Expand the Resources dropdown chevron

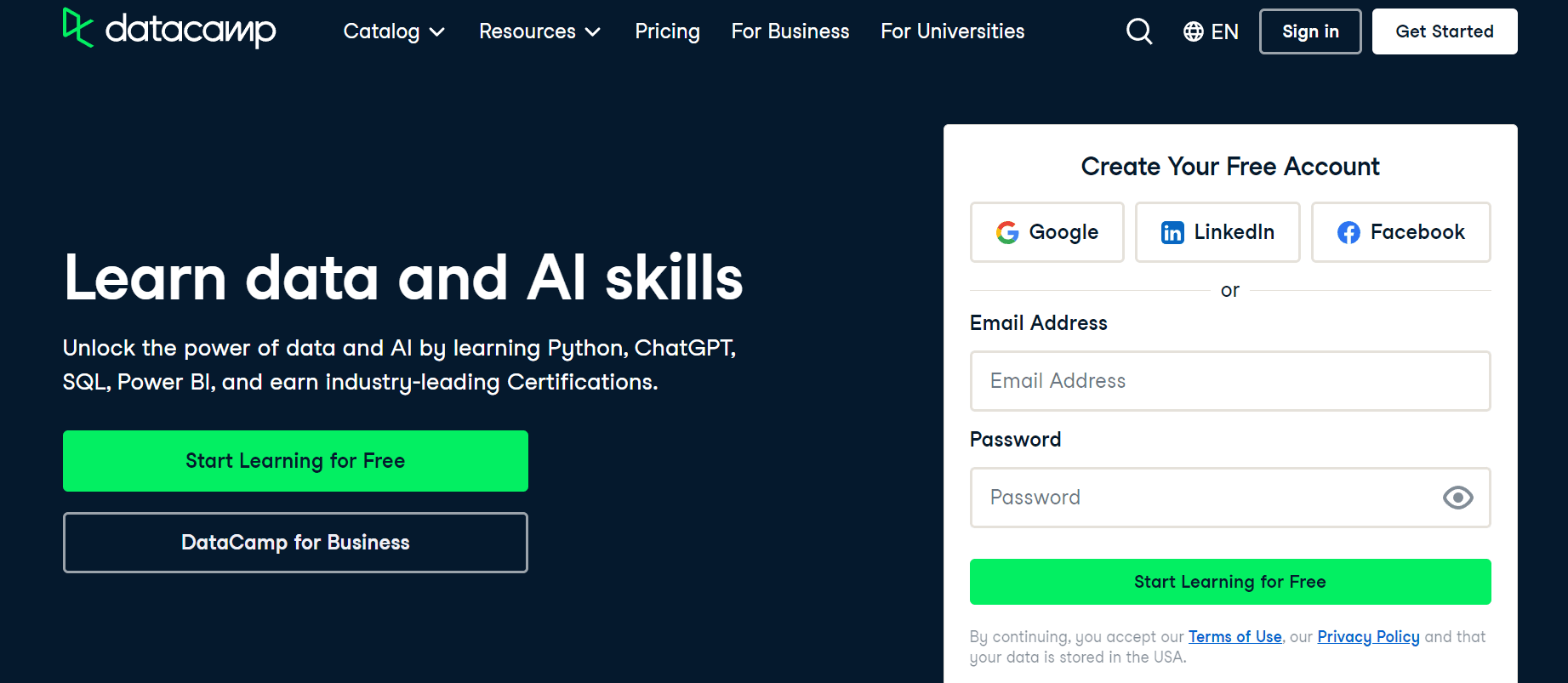pos(593,32)
